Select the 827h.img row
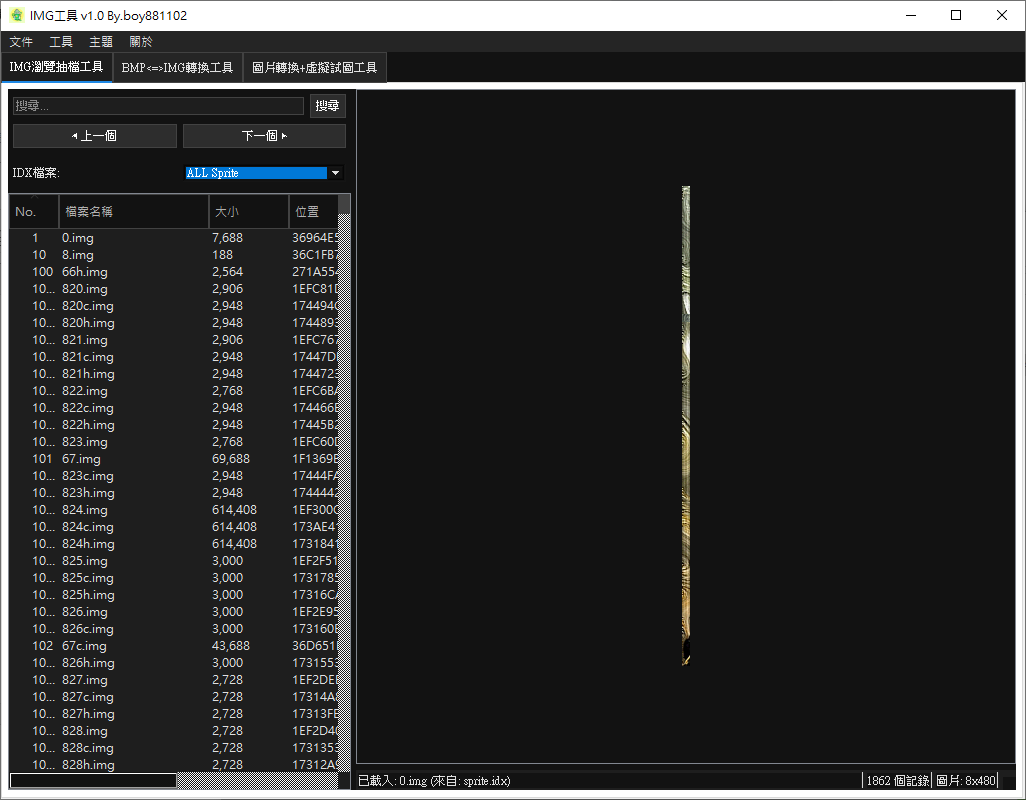Screen dimensions: 1026x800 click(175, 714)
